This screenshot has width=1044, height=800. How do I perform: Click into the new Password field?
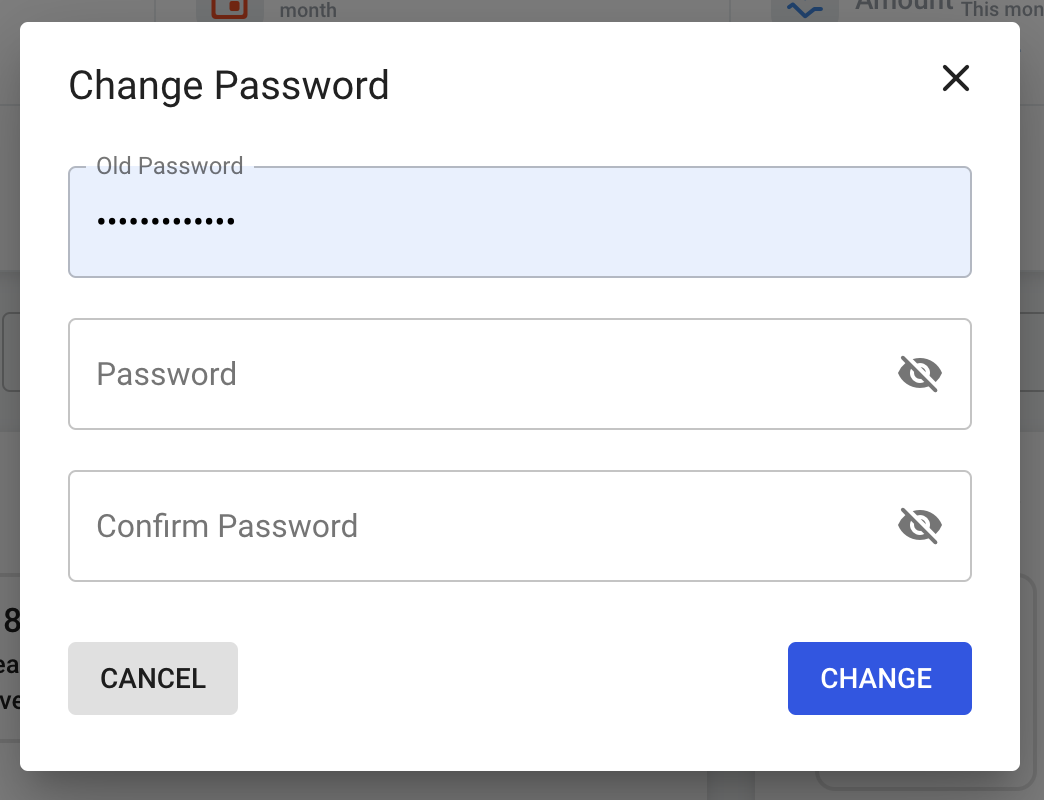[480, 374]
